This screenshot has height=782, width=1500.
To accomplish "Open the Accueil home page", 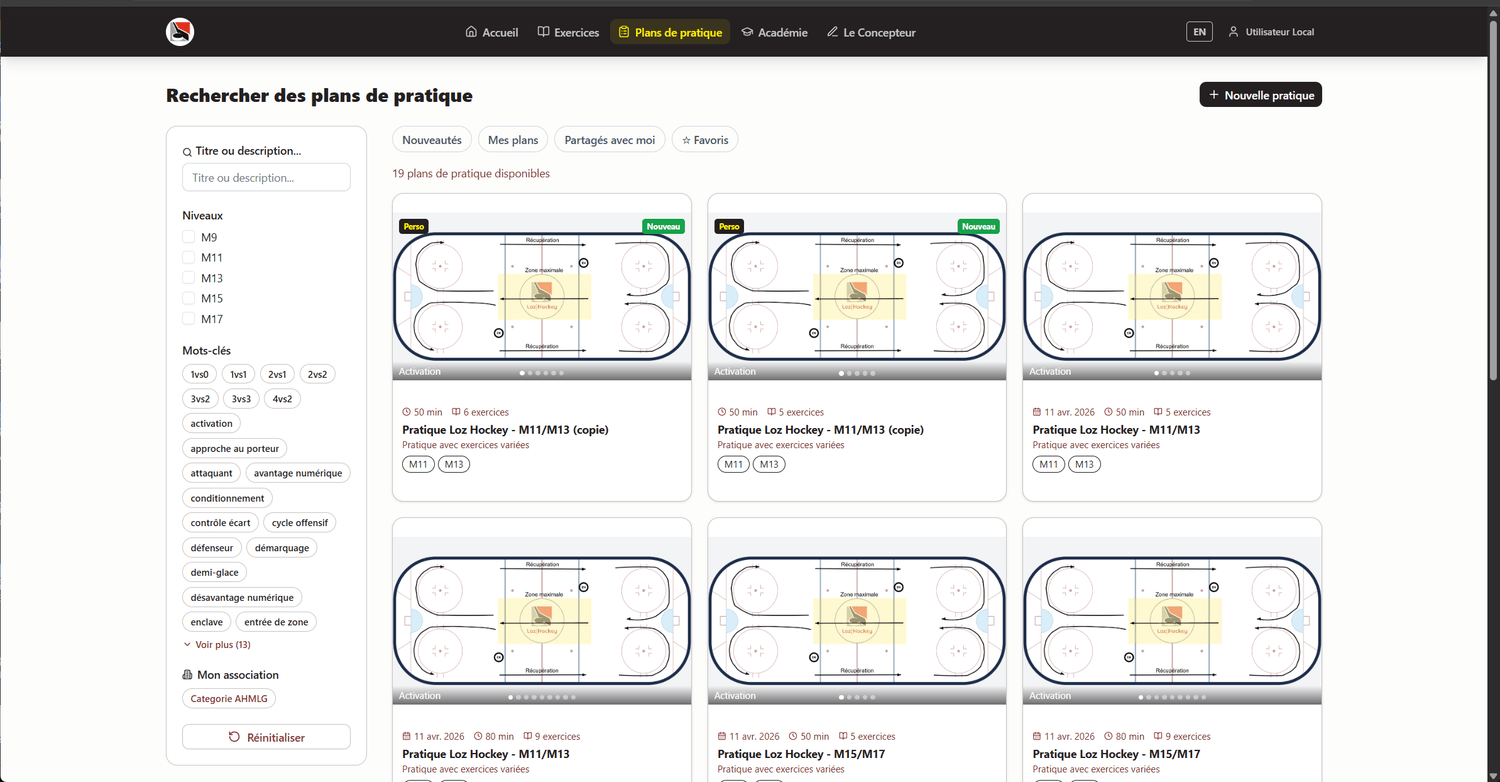I will click(x=492, y=32).
